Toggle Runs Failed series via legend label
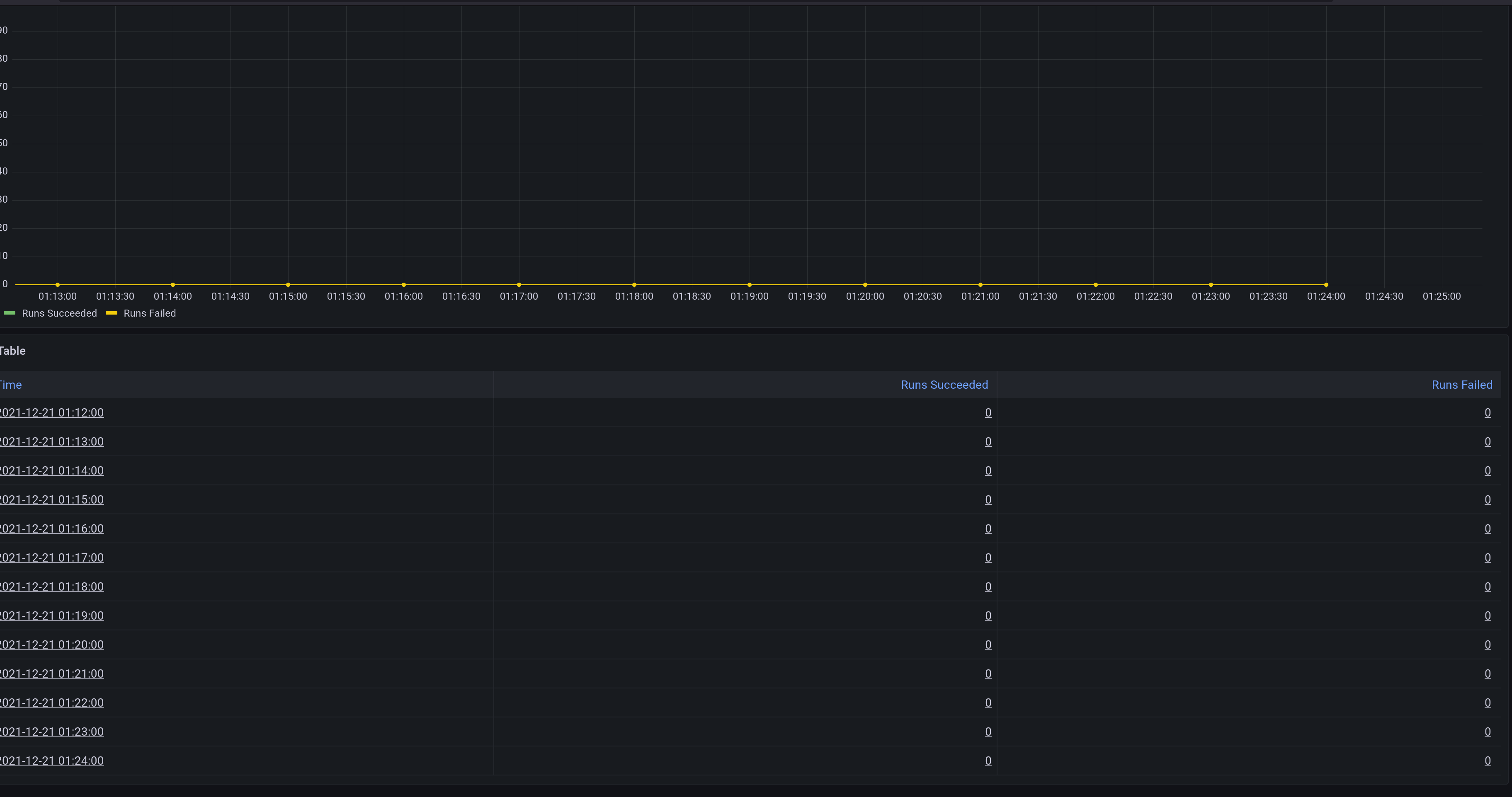 150,313
